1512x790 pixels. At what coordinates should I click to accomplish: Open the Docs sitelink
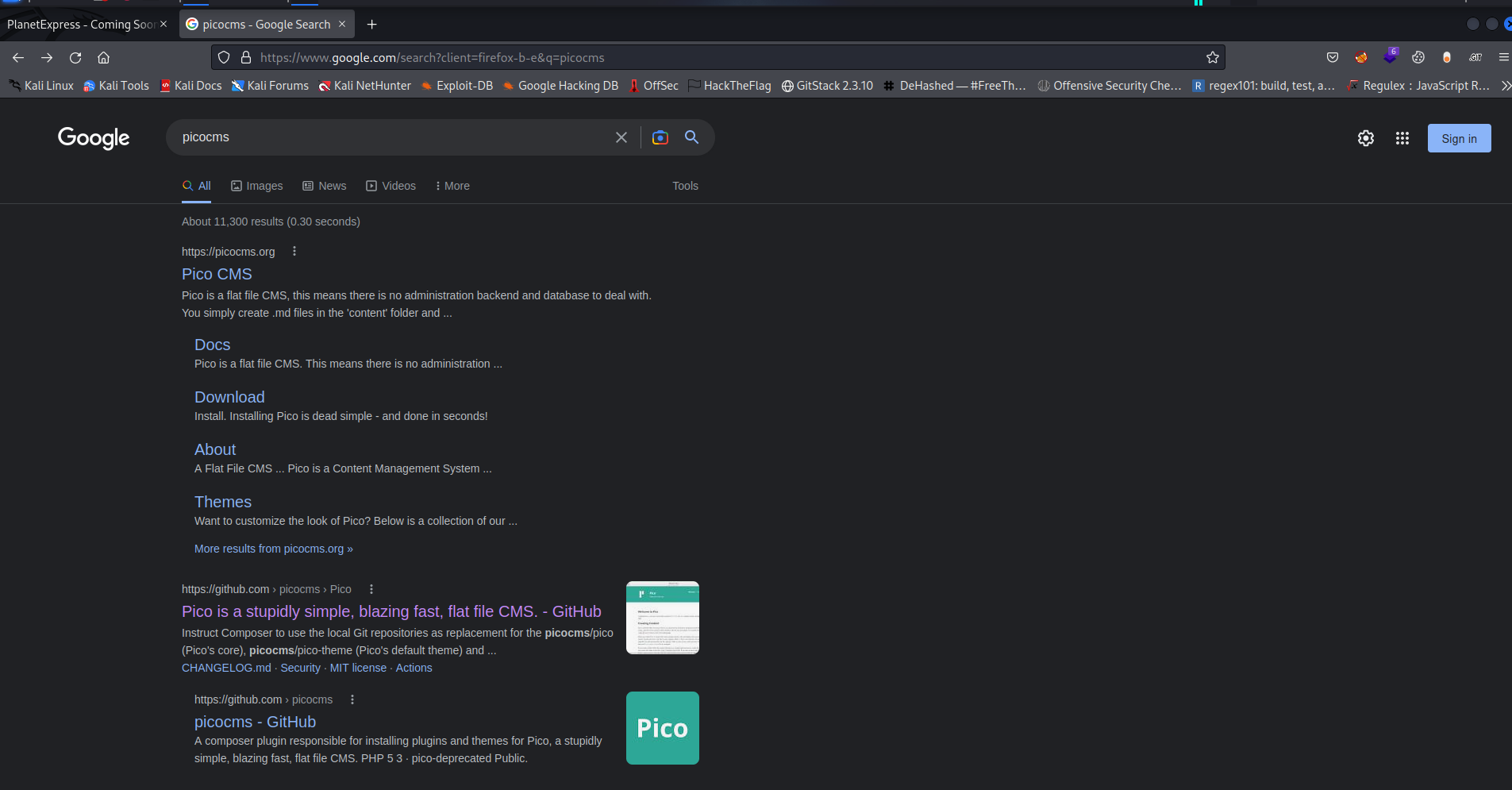point(212,345)
